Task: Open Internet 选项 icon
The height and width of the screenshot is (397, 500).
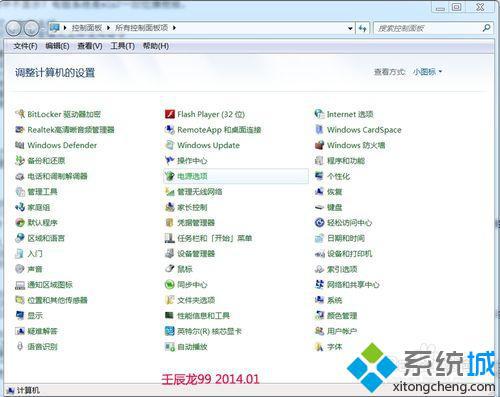Action: (x=319, y=114)
